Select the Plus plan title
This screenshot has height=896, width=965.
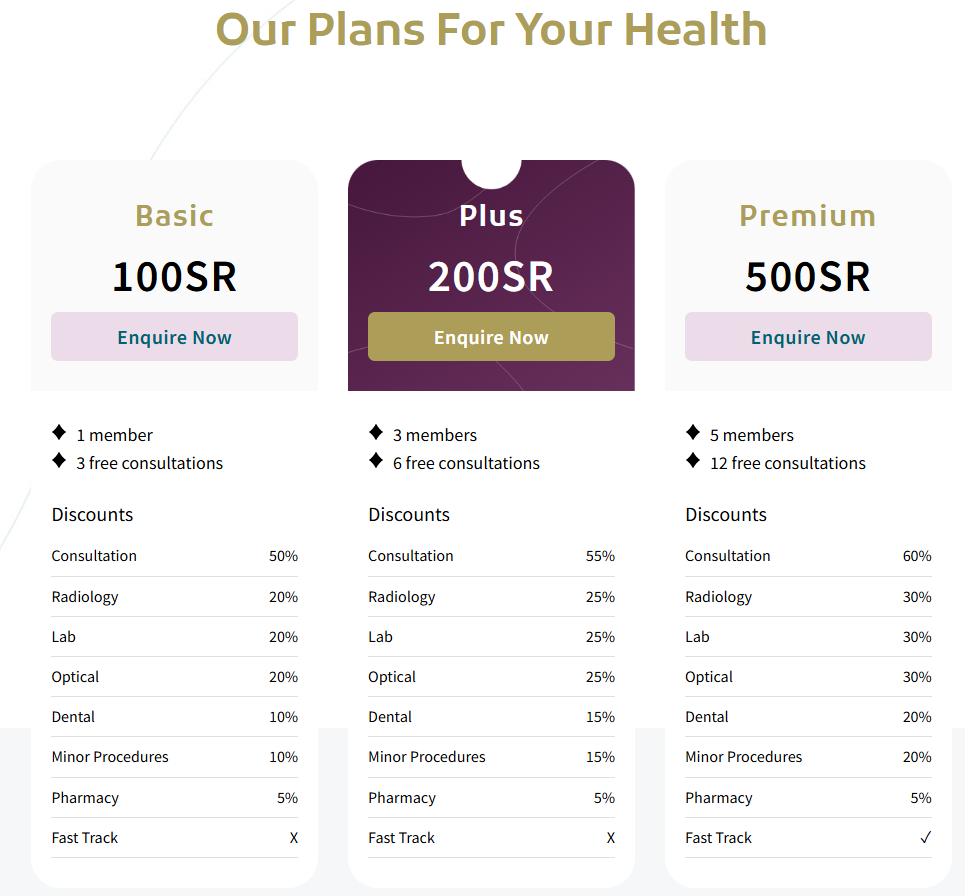[x=491, y=216]
